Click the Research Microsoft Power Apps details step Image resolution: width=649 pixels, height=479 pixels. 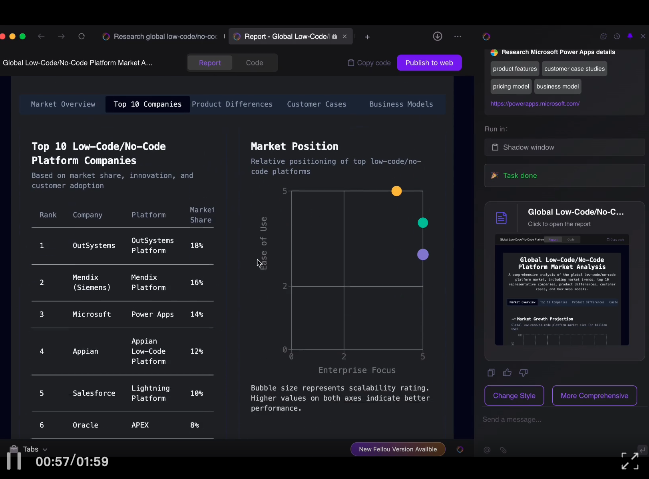(558, 52)
